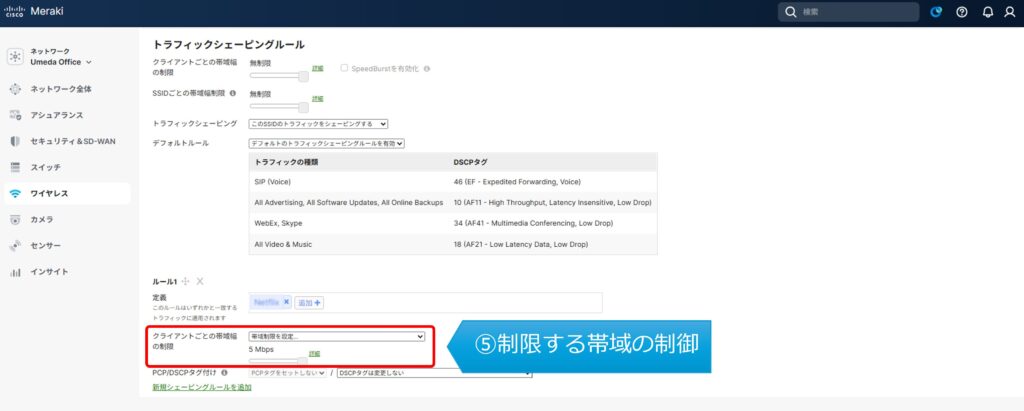The width and height of the screenshot is (1024, 411).
Task: Click the blue assistant icon in header
Action: 936,12
